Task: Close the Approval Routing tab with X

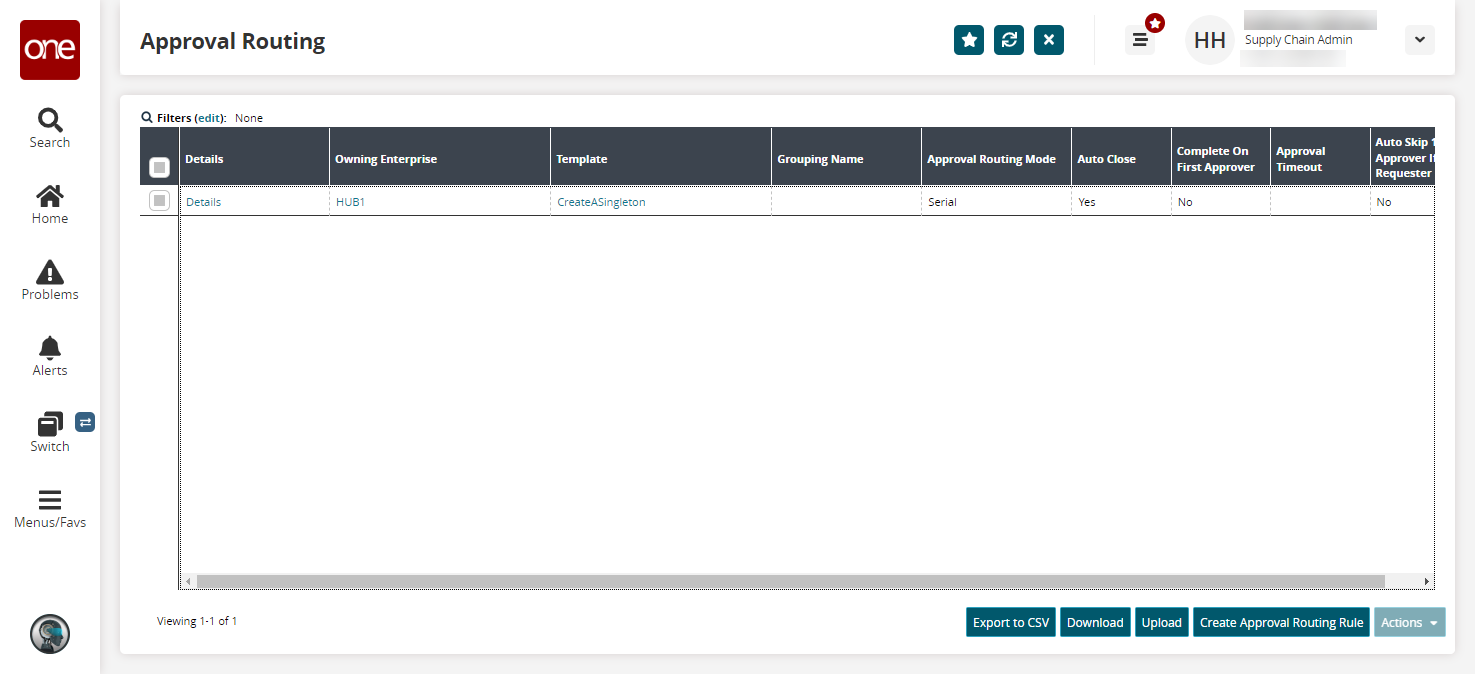Action: pos(1049,40)
